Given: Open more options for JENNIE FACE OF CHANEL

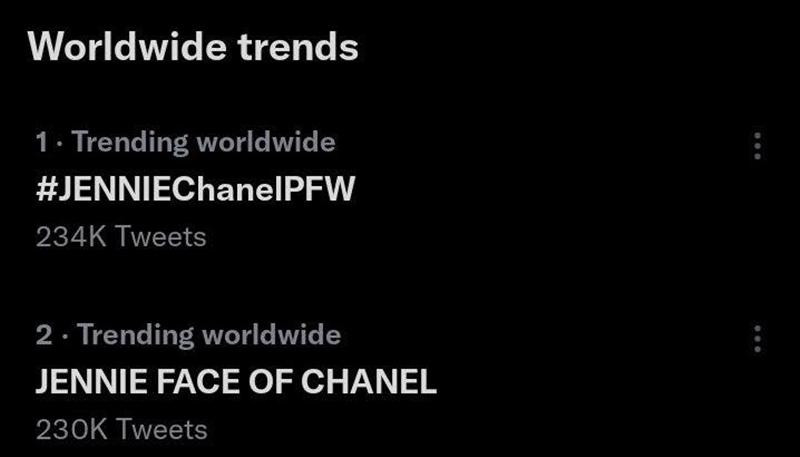Looking at the screenshot, I should click(x=757, y=338).
